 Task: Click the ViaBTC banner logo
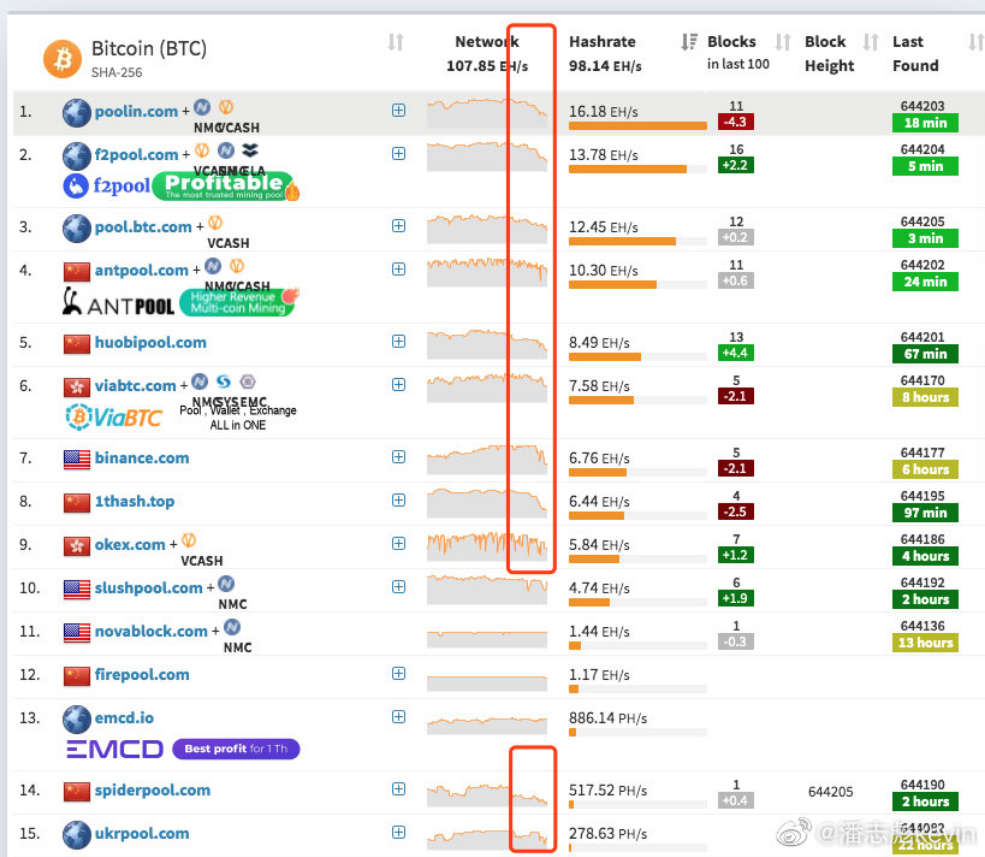tap(114, 417)
